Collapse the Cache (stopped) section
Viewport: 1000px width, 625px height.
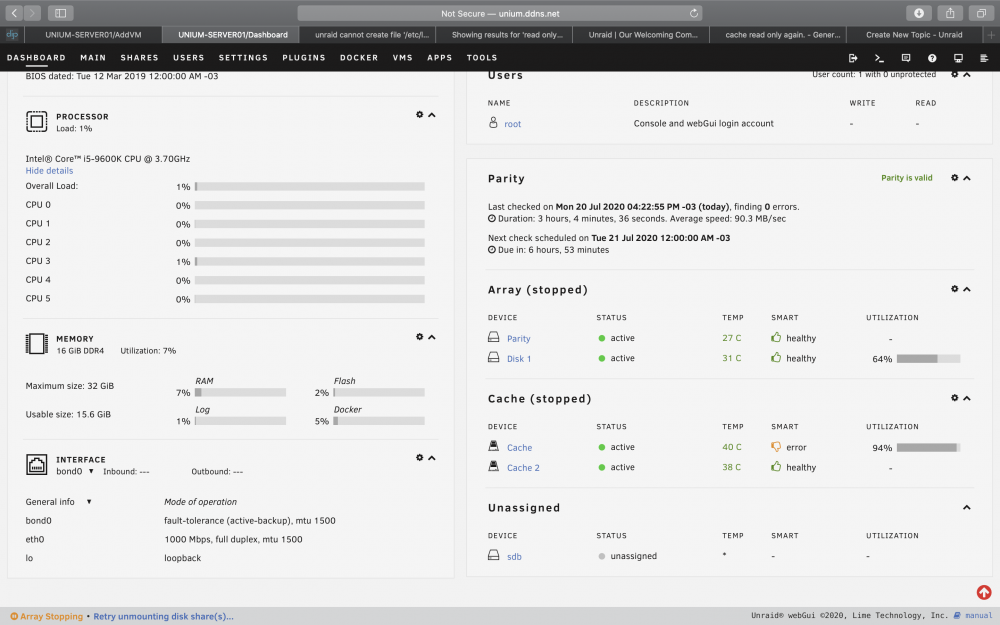click(967, 399)
